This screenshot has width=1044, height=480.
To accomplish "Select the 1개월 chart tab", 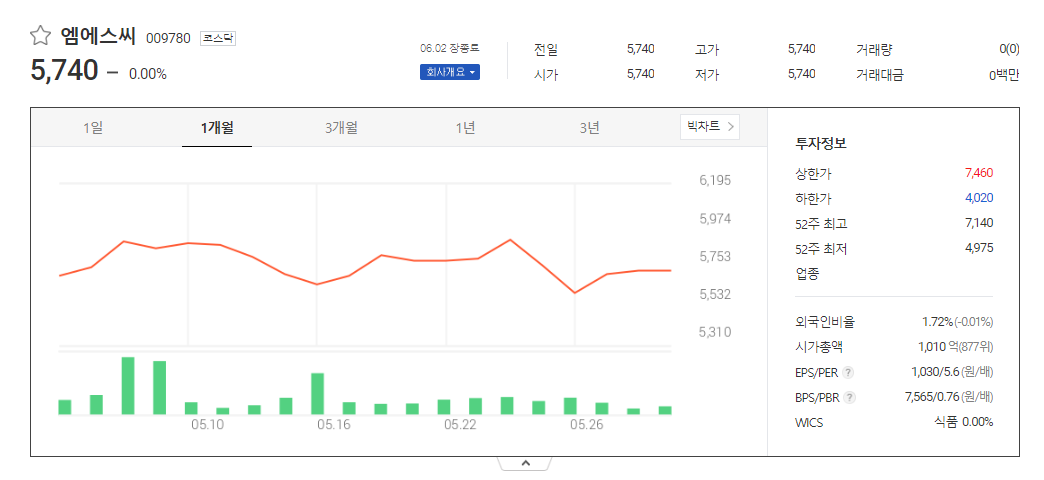I will tap(217, 128).
